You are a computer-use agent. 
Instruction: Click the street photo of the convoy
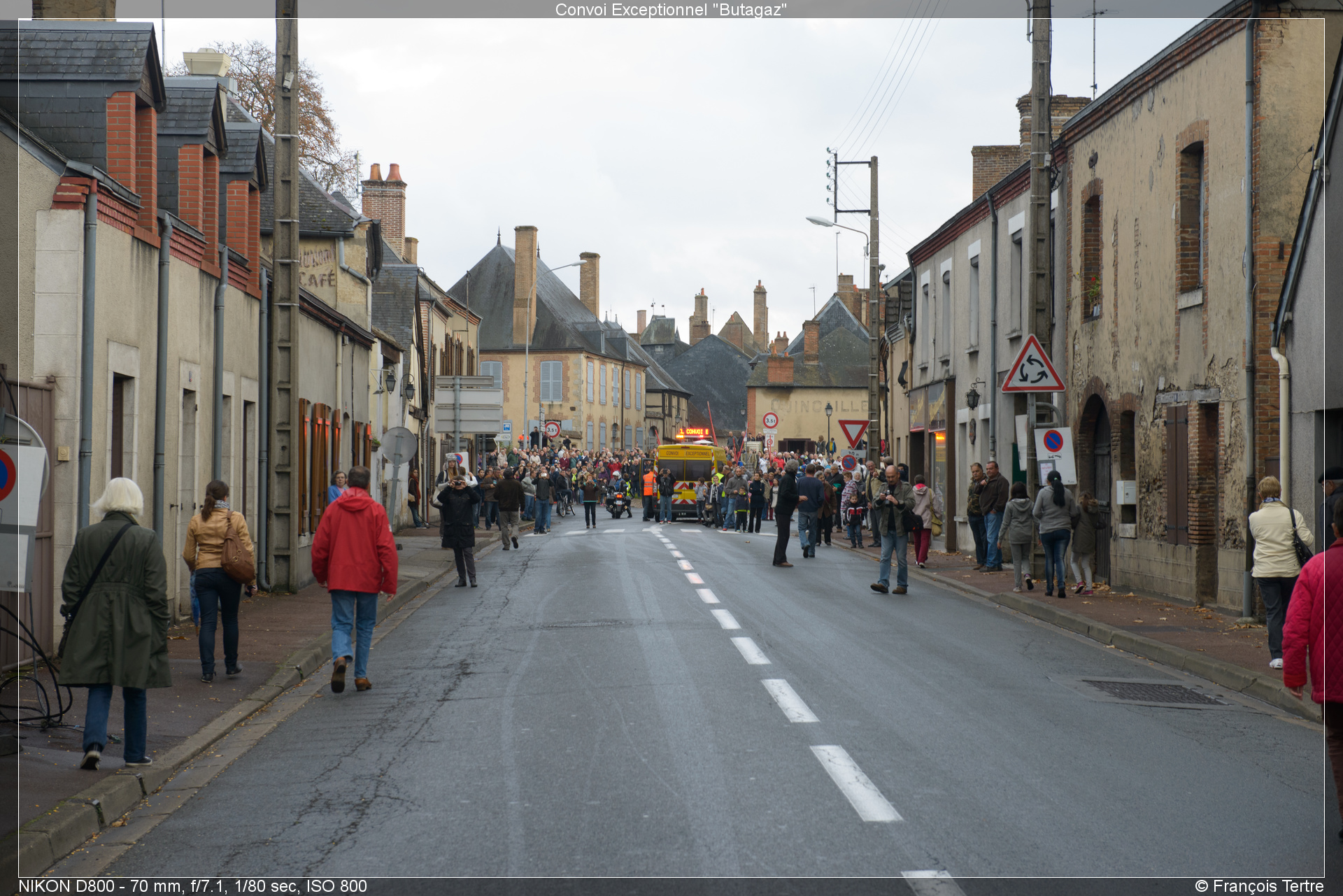(671, 448)
